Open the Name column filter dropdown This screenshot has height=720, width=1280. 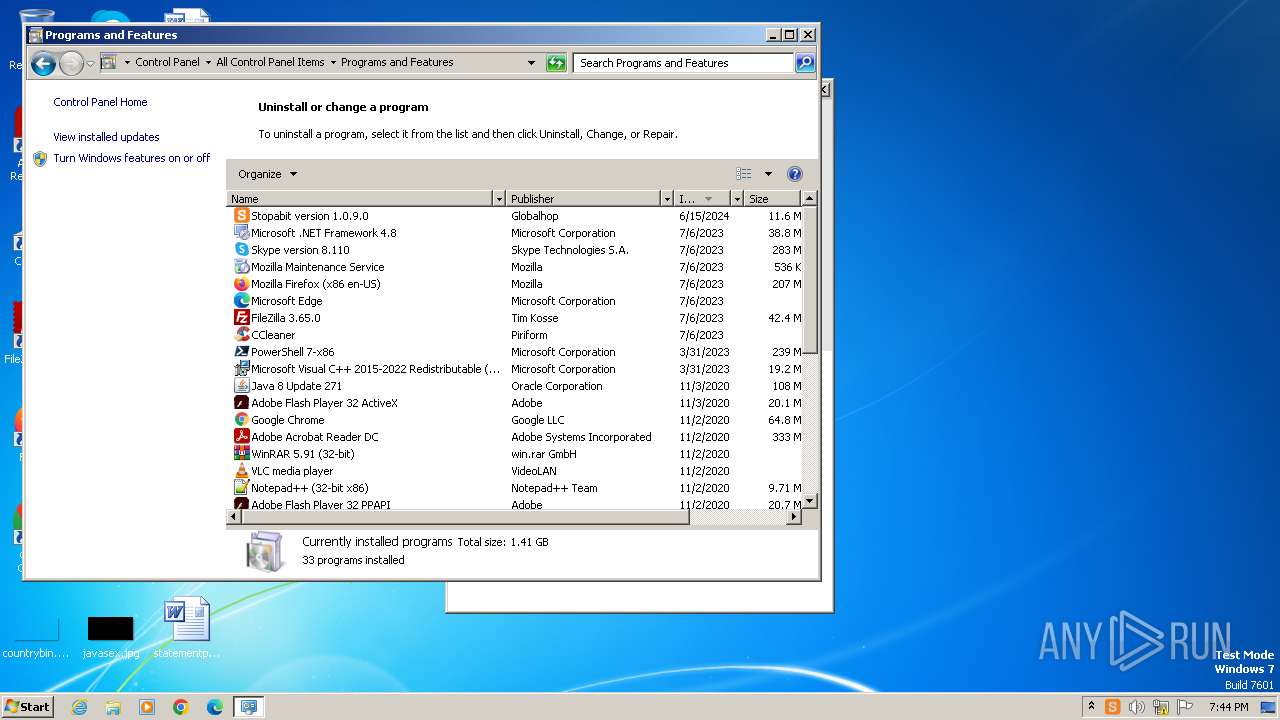pyautogui.click(x=499, y=199)
